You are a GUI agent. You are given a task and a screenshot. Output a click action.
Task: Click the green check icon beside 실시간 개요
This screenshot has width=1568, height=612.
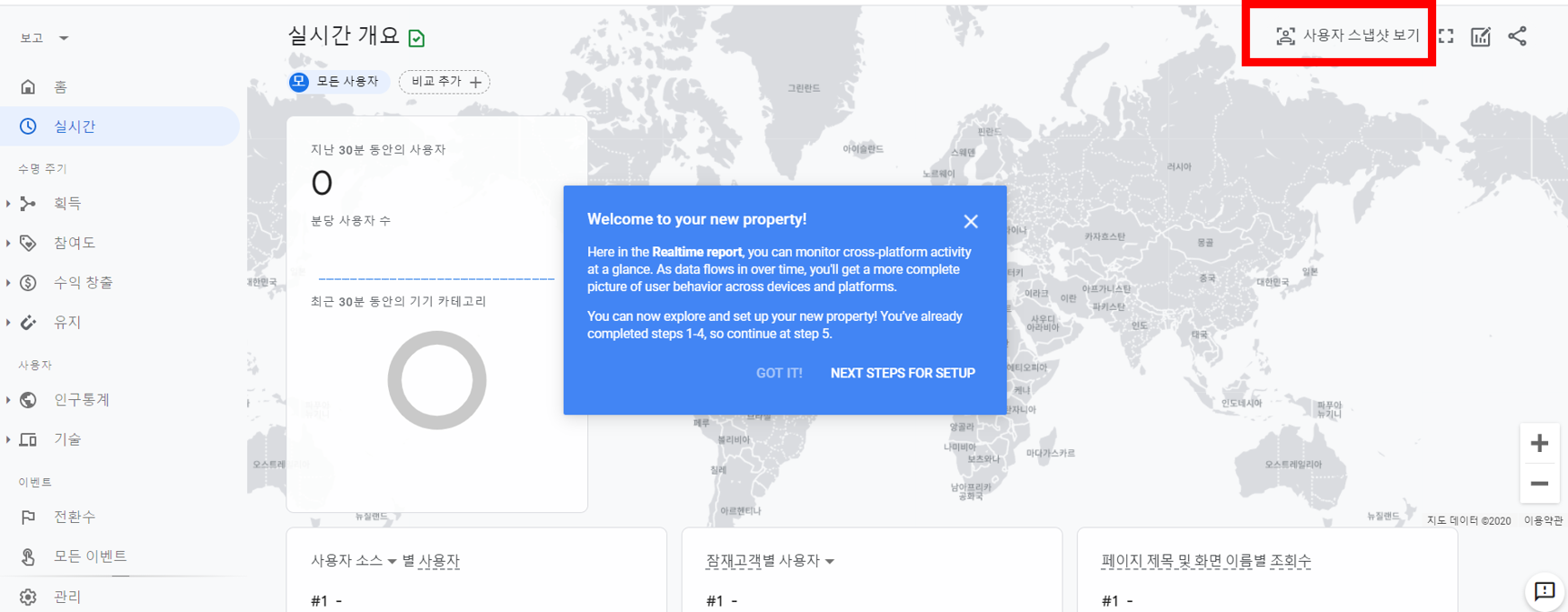[416, 38]
